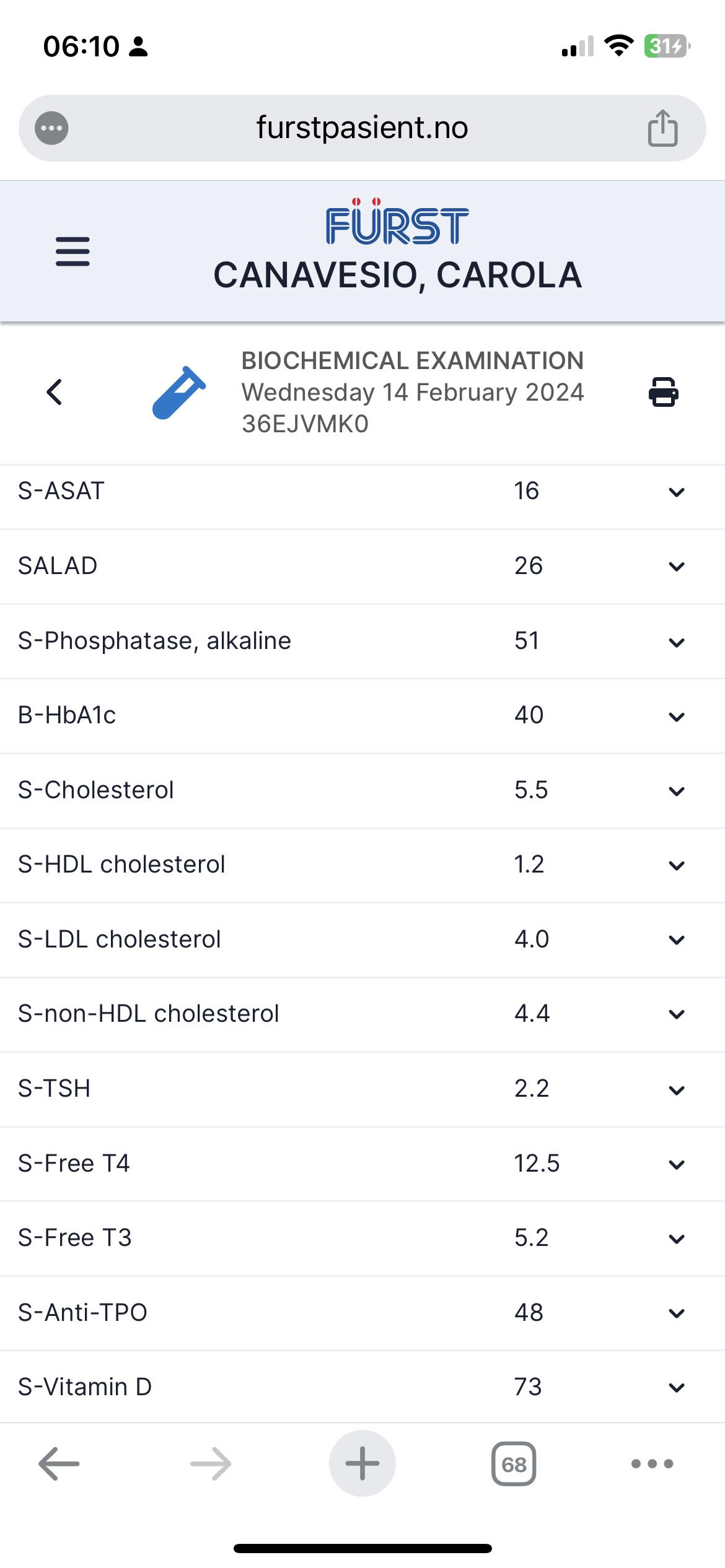725x1568 pixels.
Task: Select the S-Free T4 row label
Action: 74,1164
